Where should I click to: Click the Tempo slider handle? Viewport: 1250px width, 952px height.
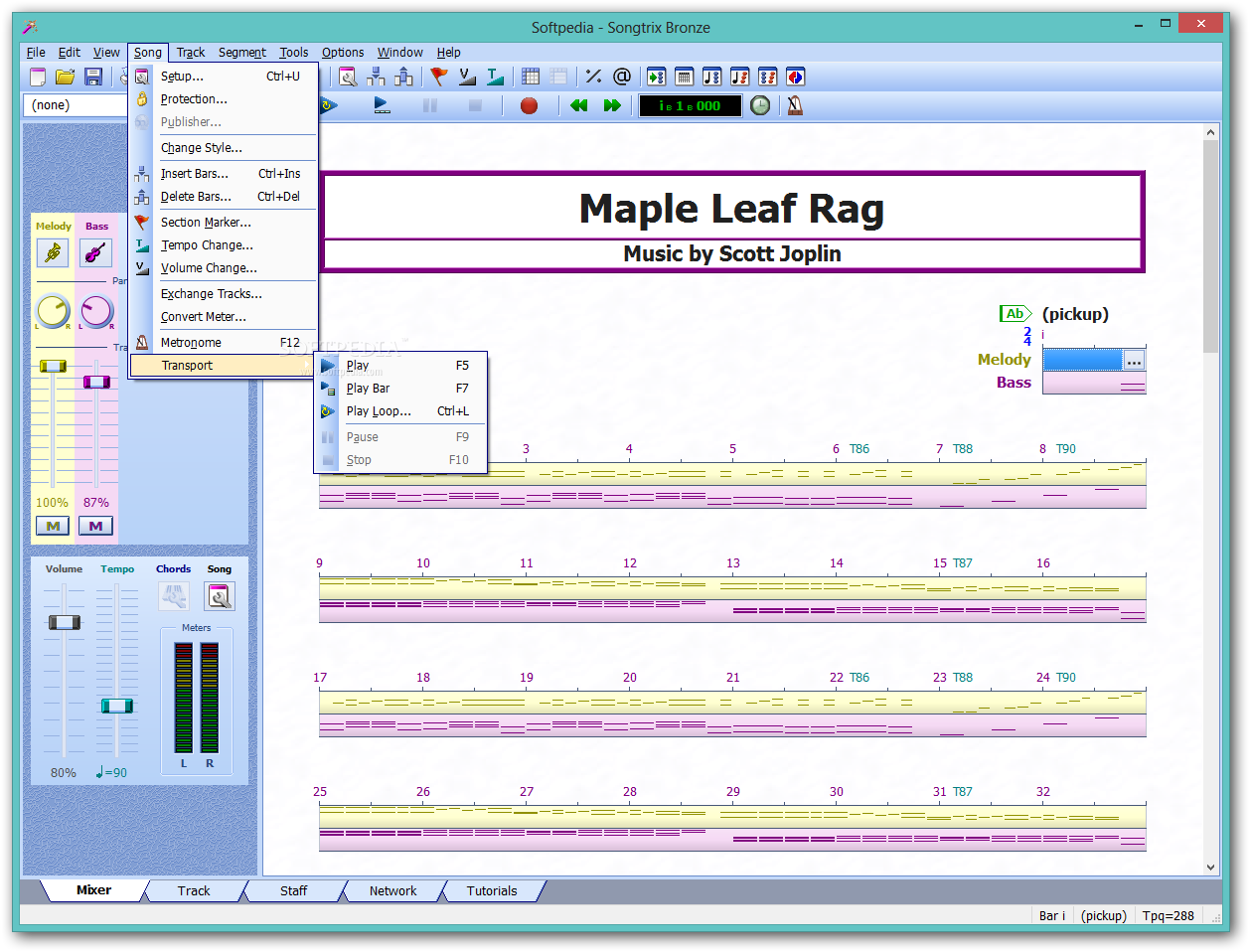click(x=116, y=706)
